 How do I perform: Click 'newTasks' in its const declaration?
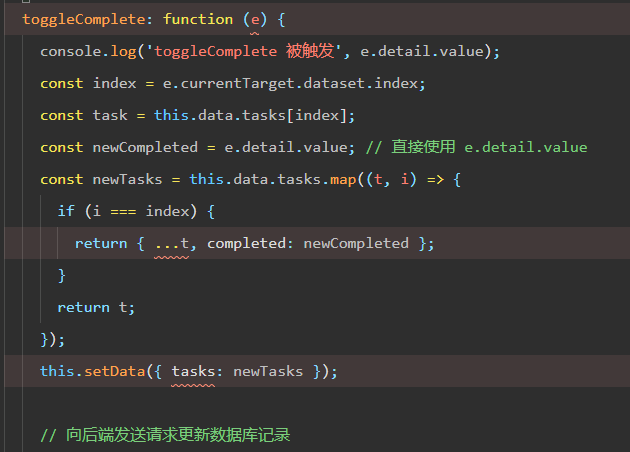127,179
